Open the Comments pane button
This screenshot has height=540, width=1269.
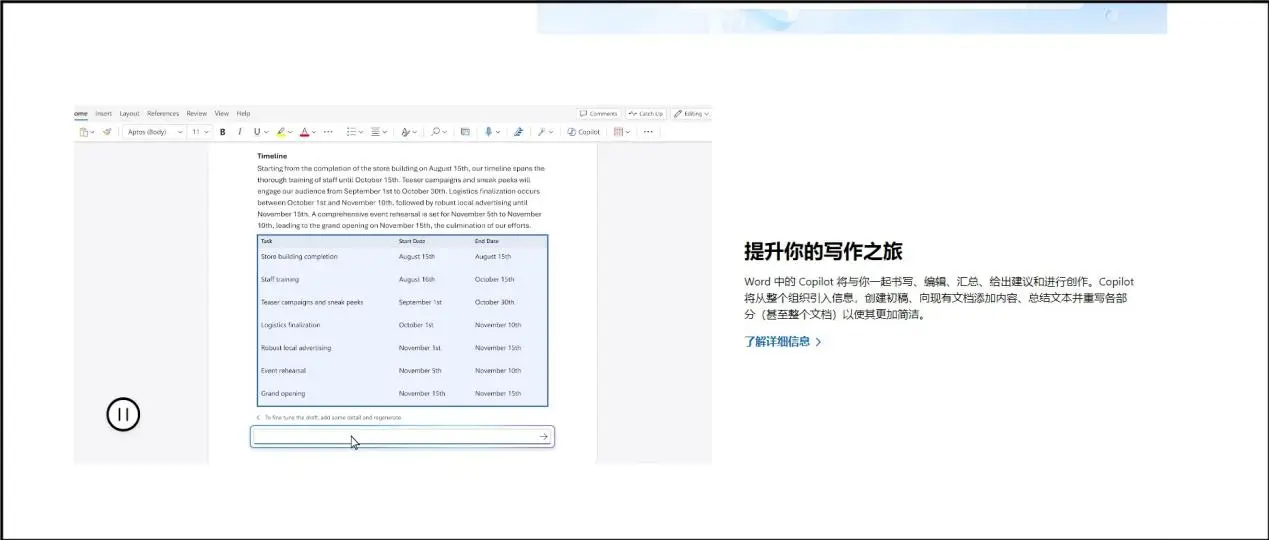click(599, 114)
